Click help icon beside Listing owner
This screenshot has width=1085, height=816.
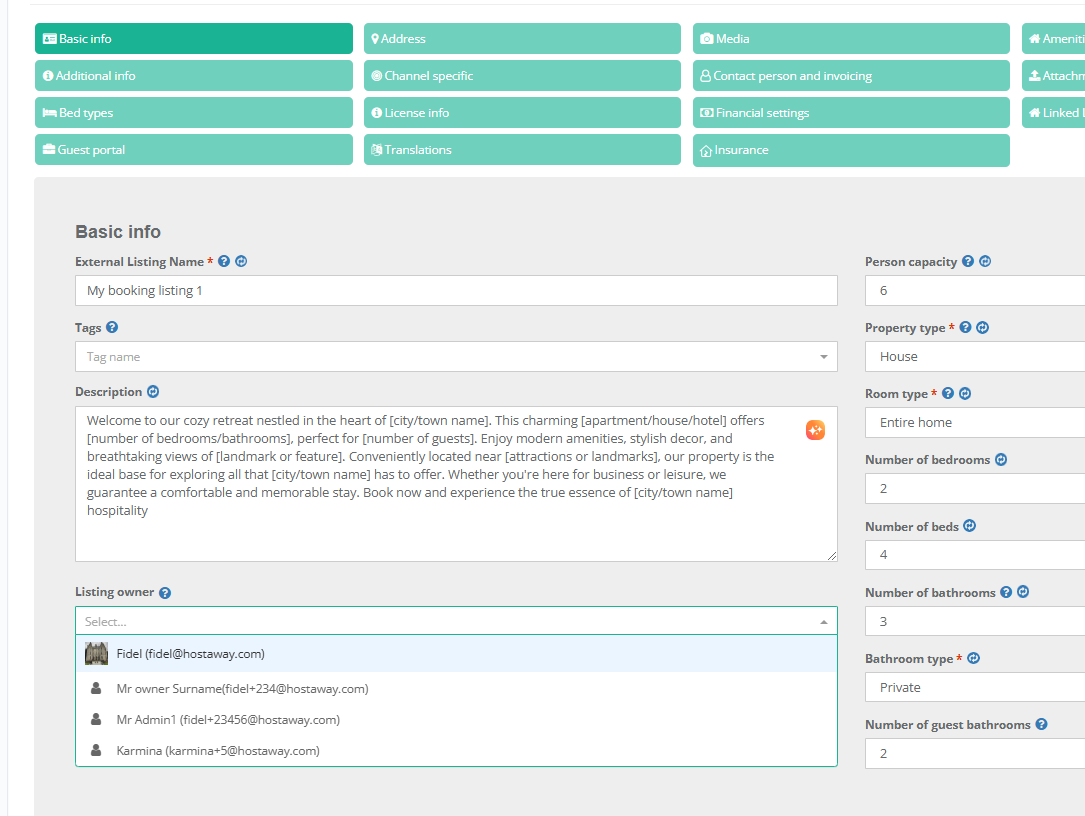pyautogui.click(x=165, y=593)
